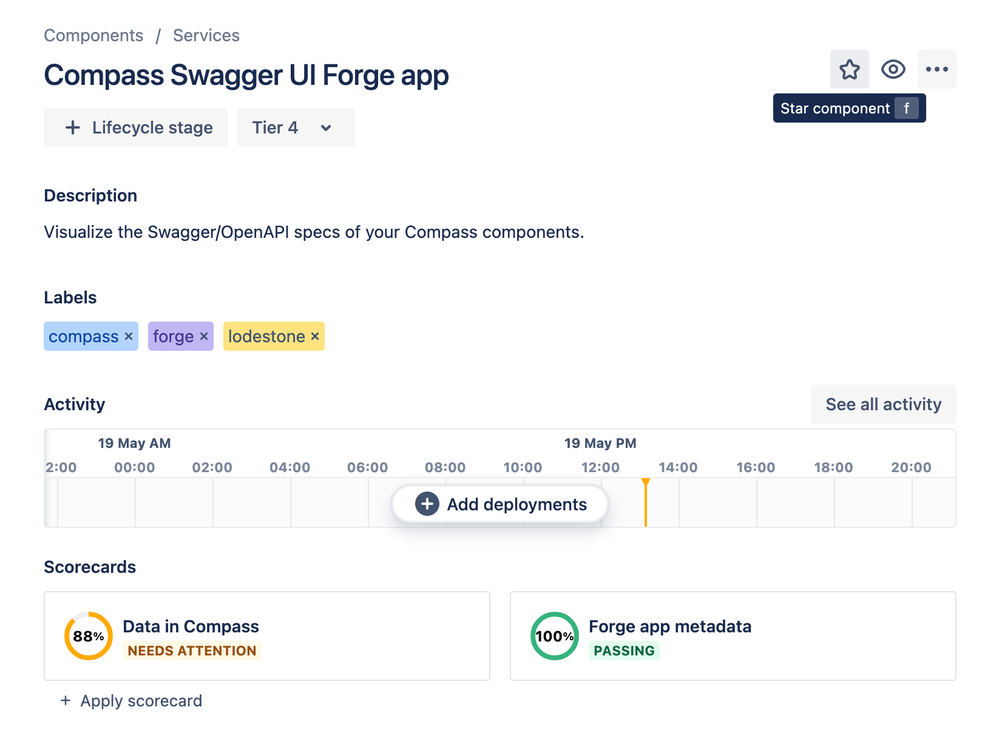Click the plus circle icon in Add deployments
This screenshot has width=999, height=744.
pyautogui.click(x=427, y=504)
